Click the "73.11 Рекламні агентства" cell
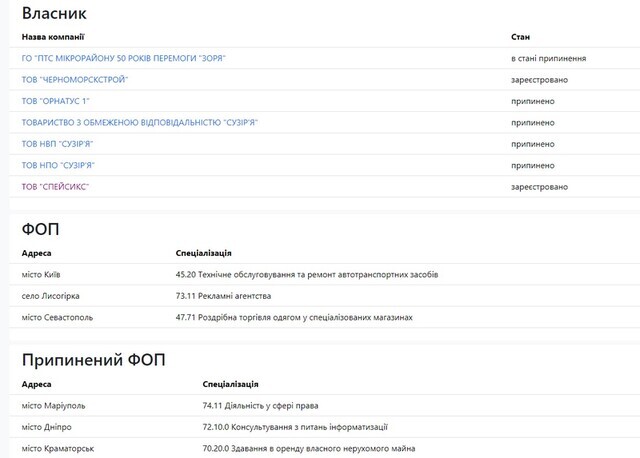 [x=223, y=296]
